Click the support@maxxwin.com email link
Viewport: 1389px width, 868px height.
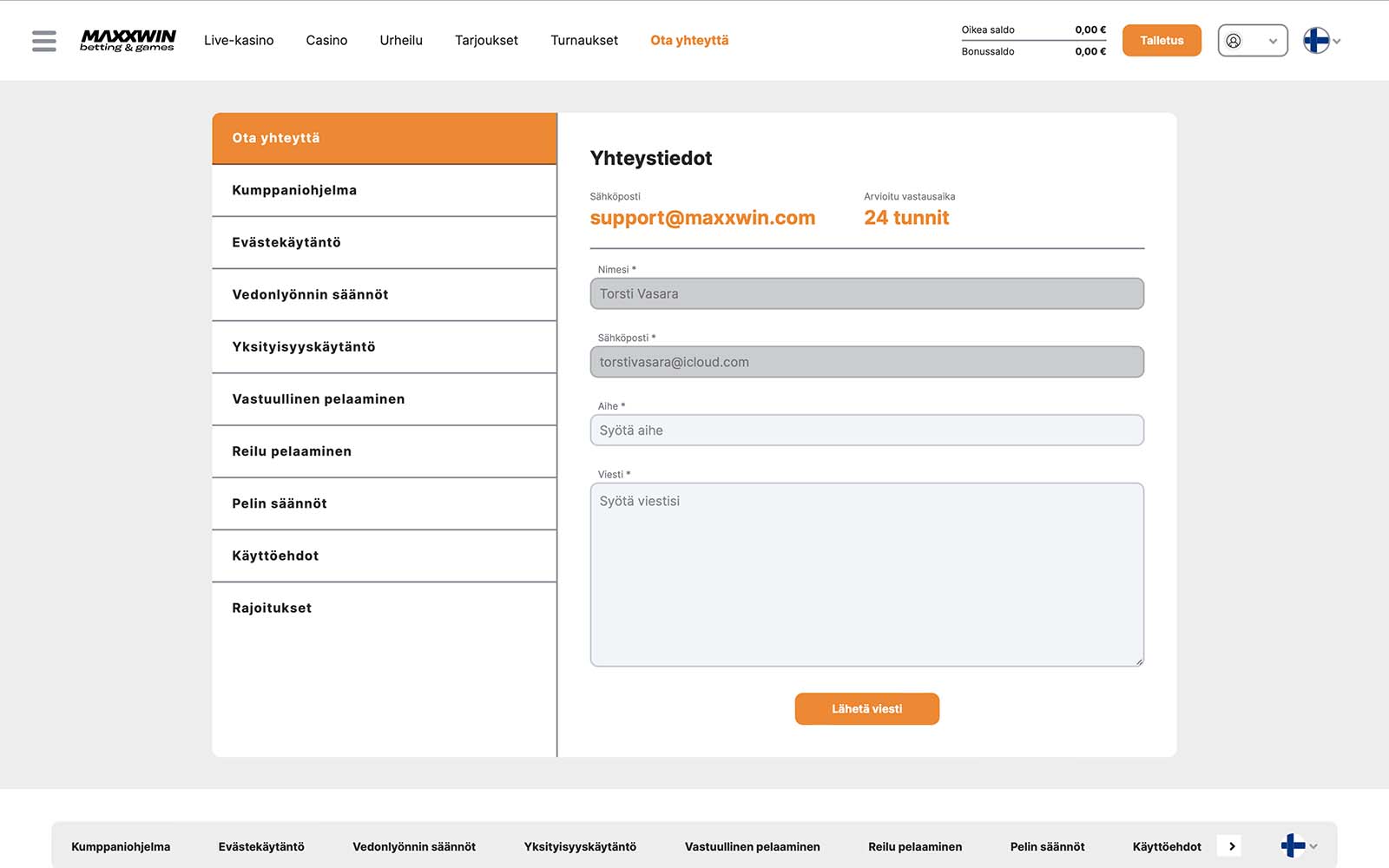[x=702, y=218]
